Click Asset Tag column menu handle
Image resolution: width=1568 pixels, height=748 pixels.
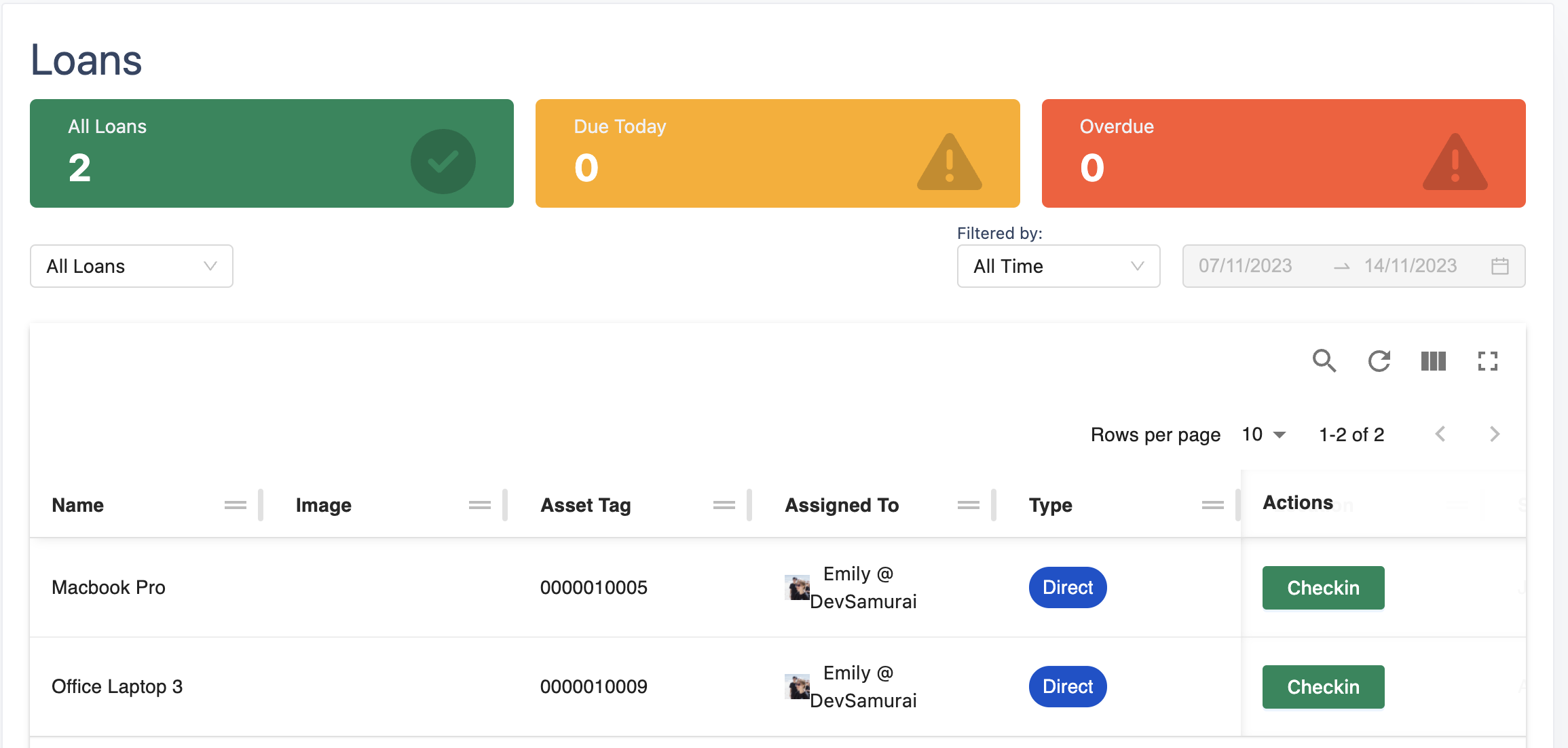point(724,505)
